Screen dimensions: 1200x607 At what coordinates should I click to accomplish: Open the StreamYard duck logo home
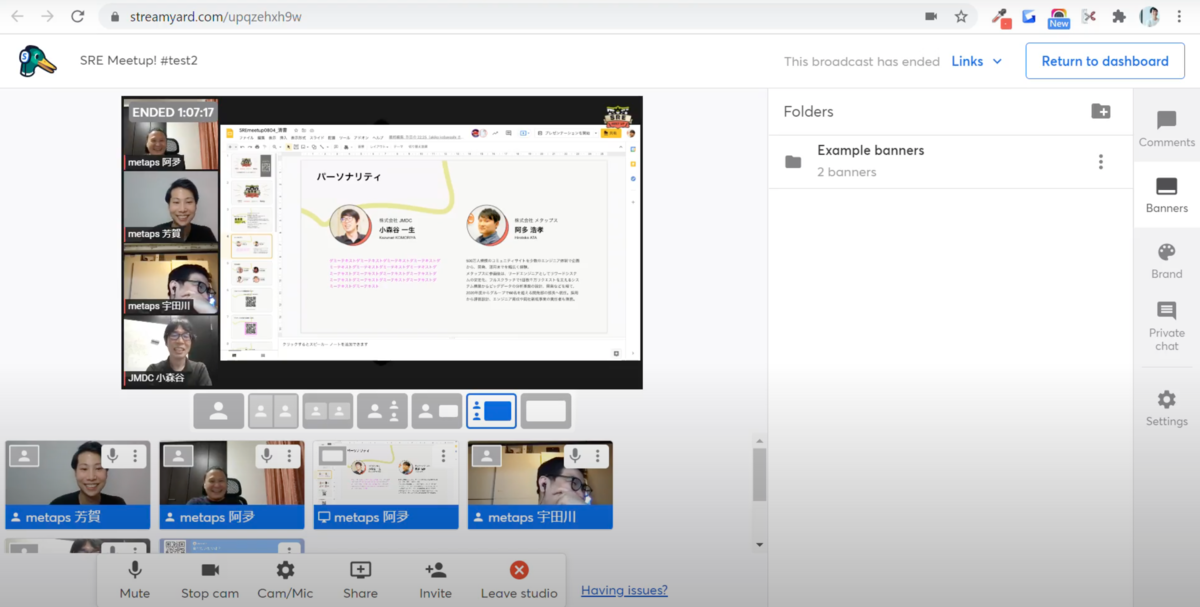point(37,61)
